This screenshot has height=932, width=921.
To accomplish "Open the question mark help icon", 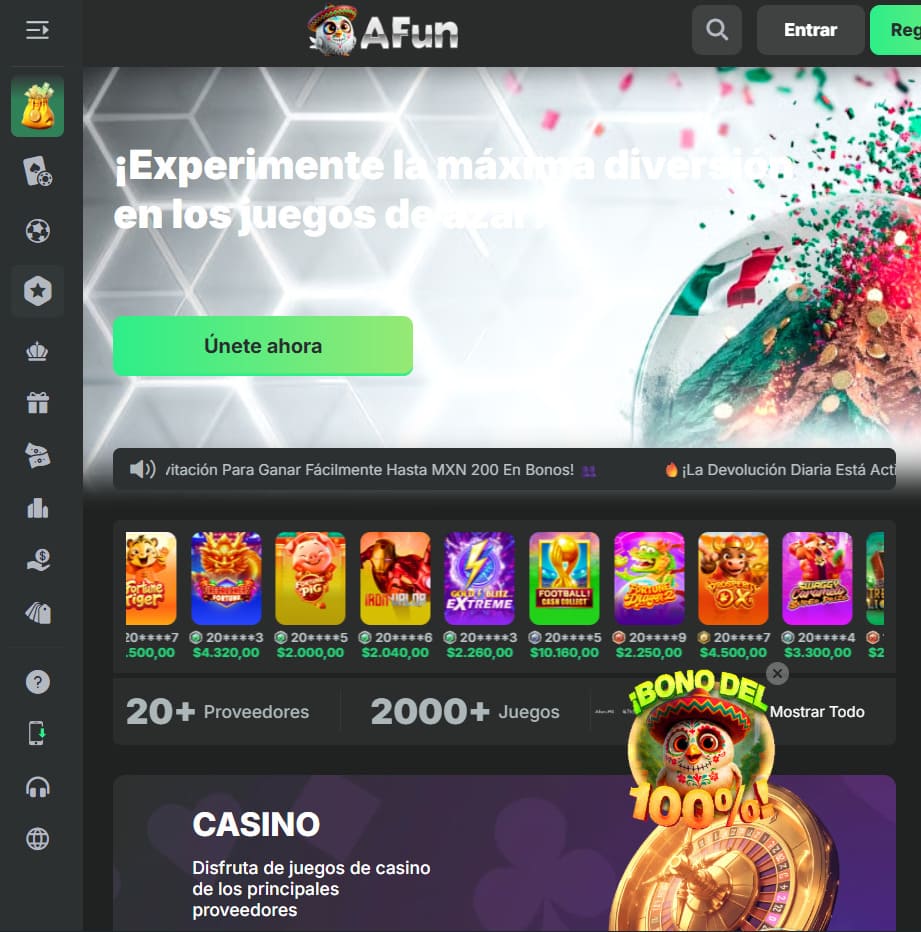I will click(37, 682).
